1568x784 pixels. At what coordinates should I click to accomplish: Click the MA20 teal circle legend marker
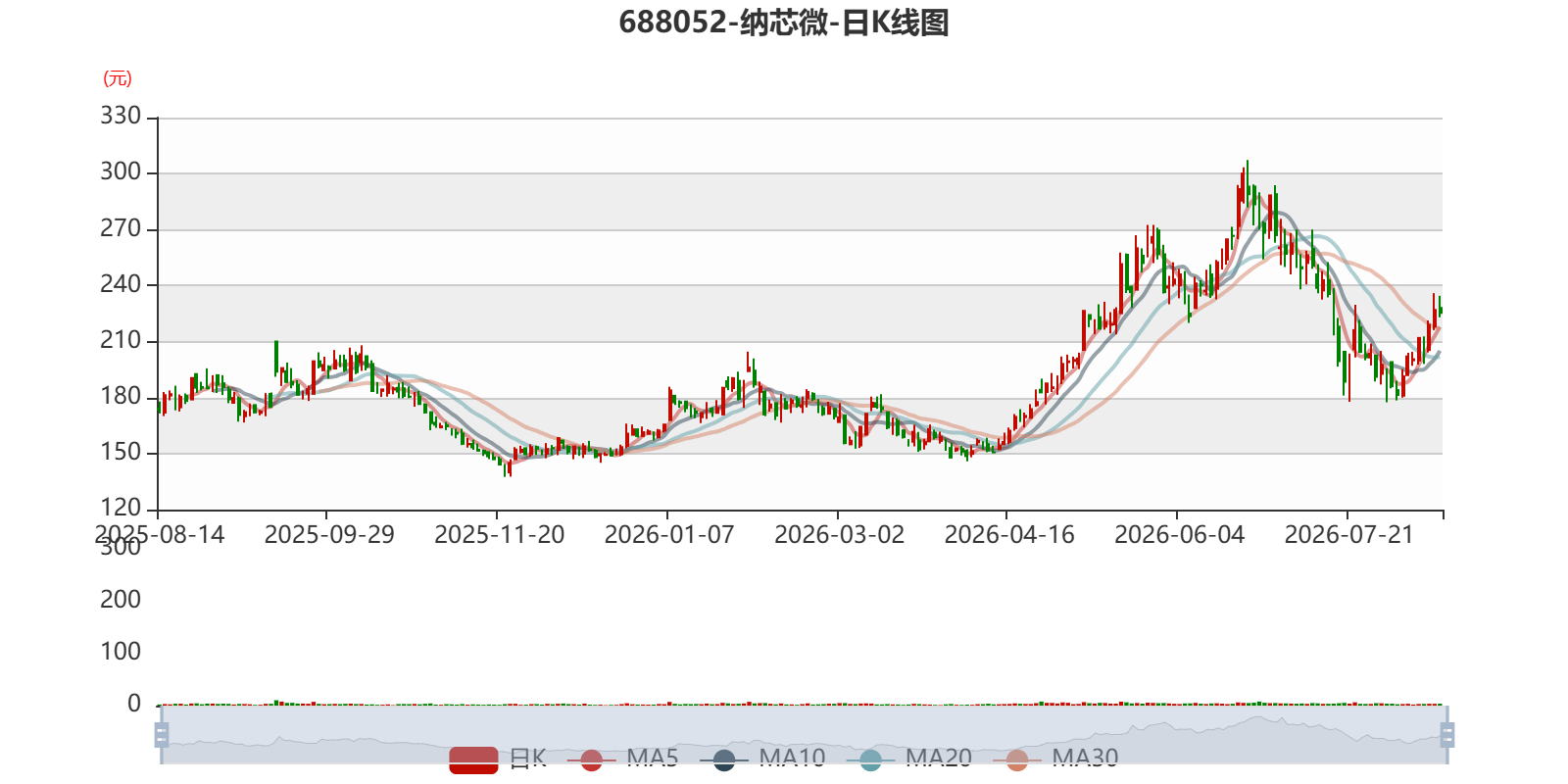[870, 759]
